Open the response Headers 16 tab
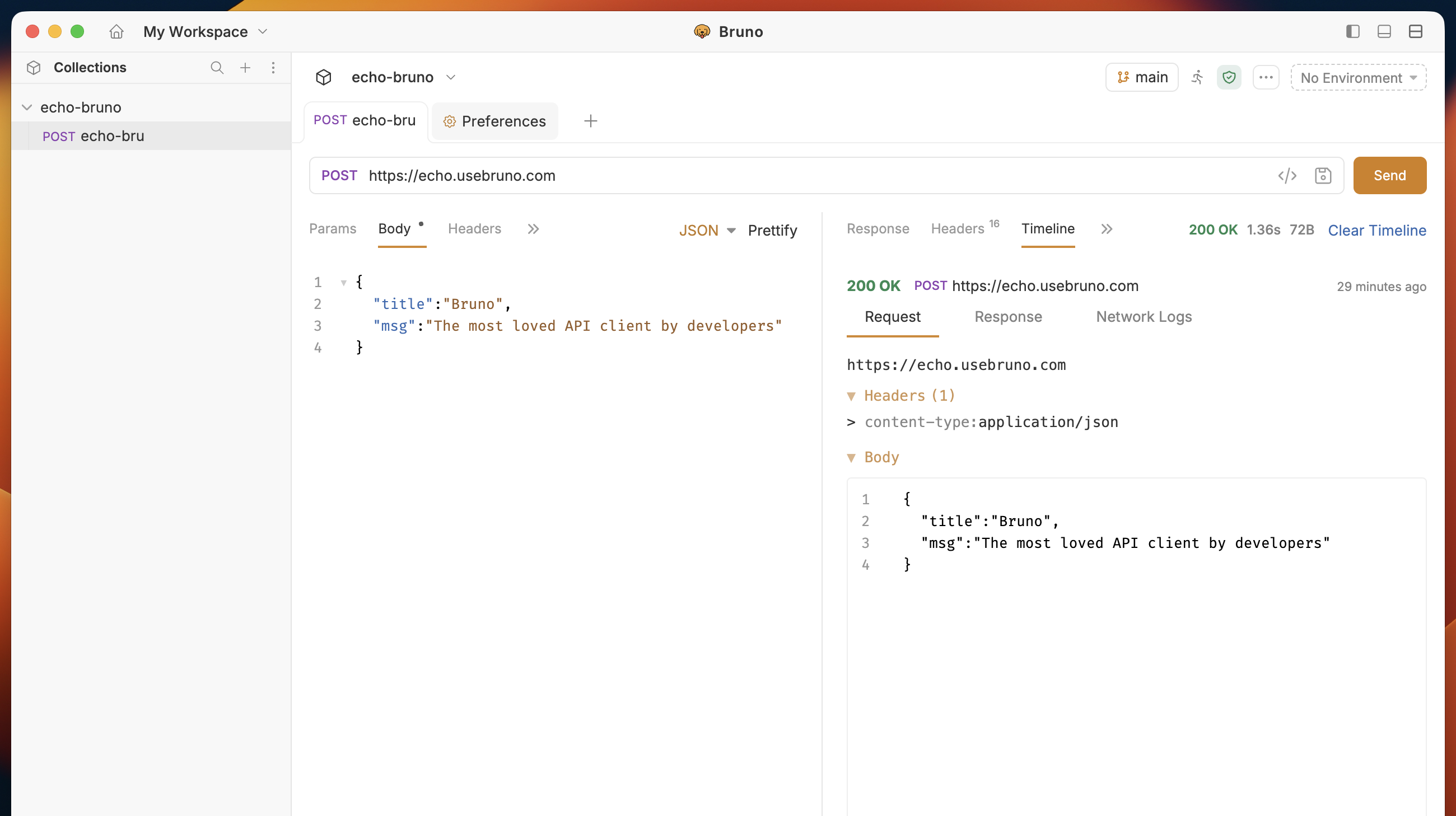This screenshot has height=816, width=1456. [965, 228]
